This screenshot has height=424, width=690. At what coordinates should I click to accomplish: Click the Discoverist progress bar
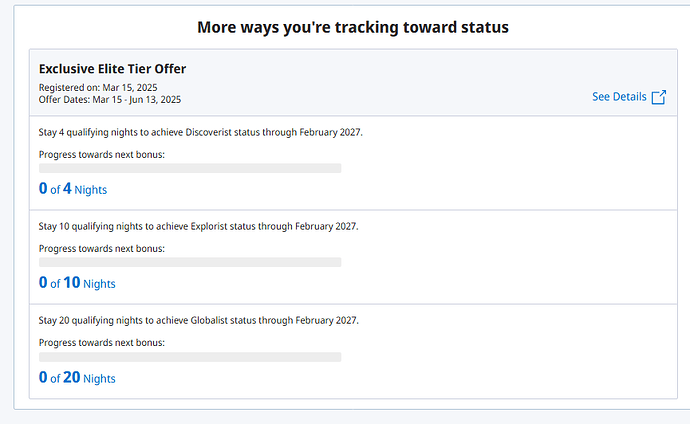tap(190, 168)
